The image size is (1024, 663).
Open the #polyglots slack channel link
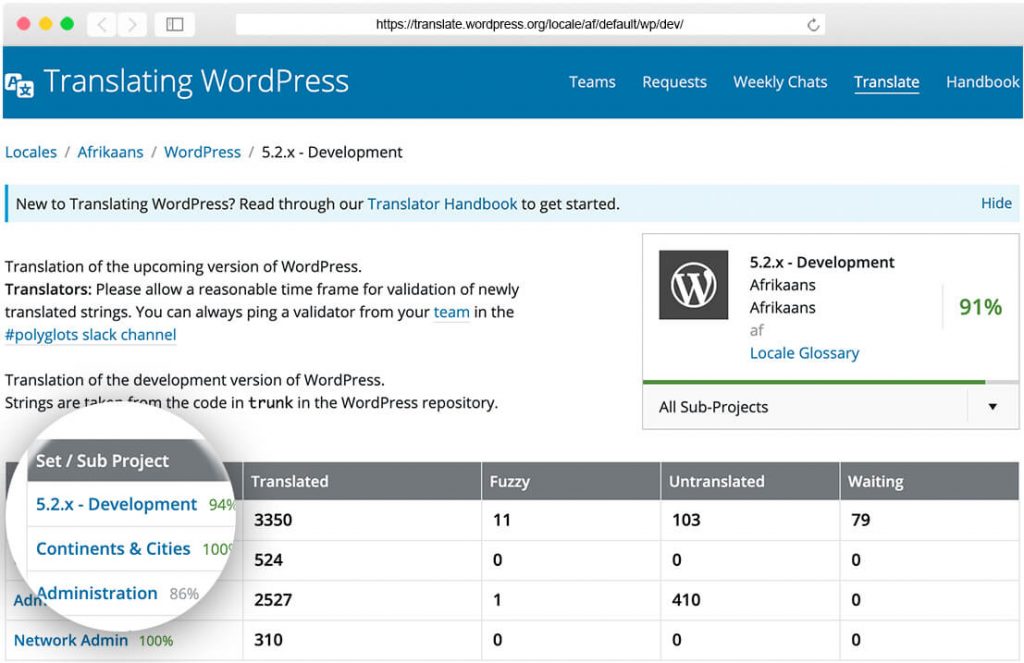point(90,335)
